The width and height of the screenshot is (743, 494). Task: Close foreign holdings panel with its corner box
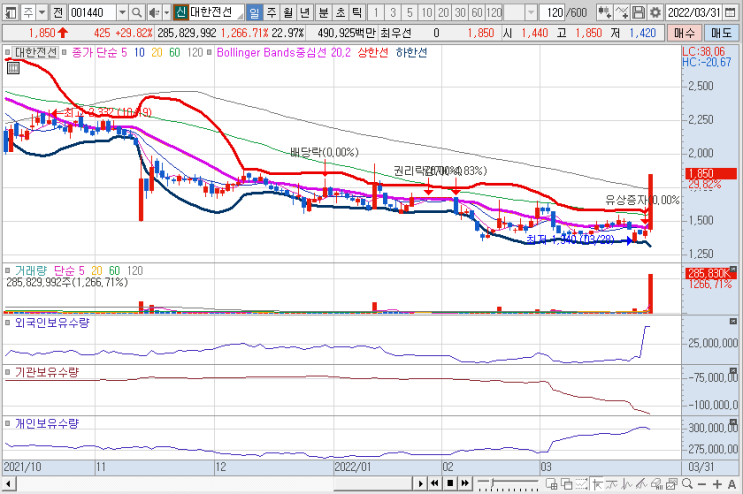pyautogui.click(x=733, y=322)
